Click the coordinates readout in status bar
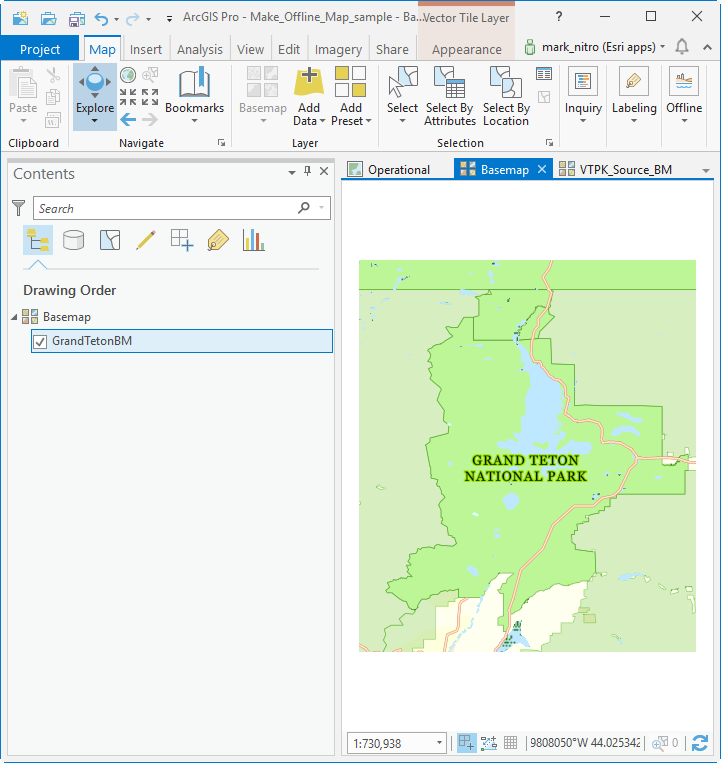 [x=584, y=743]
